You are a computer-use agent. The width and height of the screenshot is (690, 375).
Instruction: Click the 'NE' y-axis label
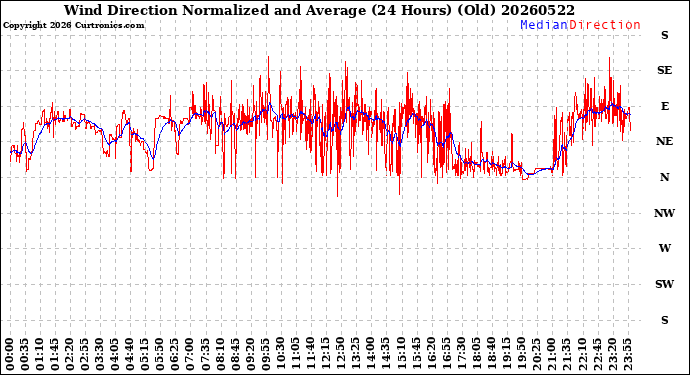pyautogui.click(x=664, y=141)
